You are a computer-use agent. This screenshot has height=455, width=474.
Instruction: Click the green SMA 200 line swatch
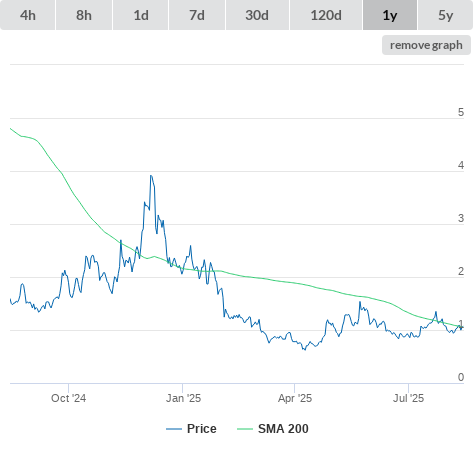(x=245, y=429)
